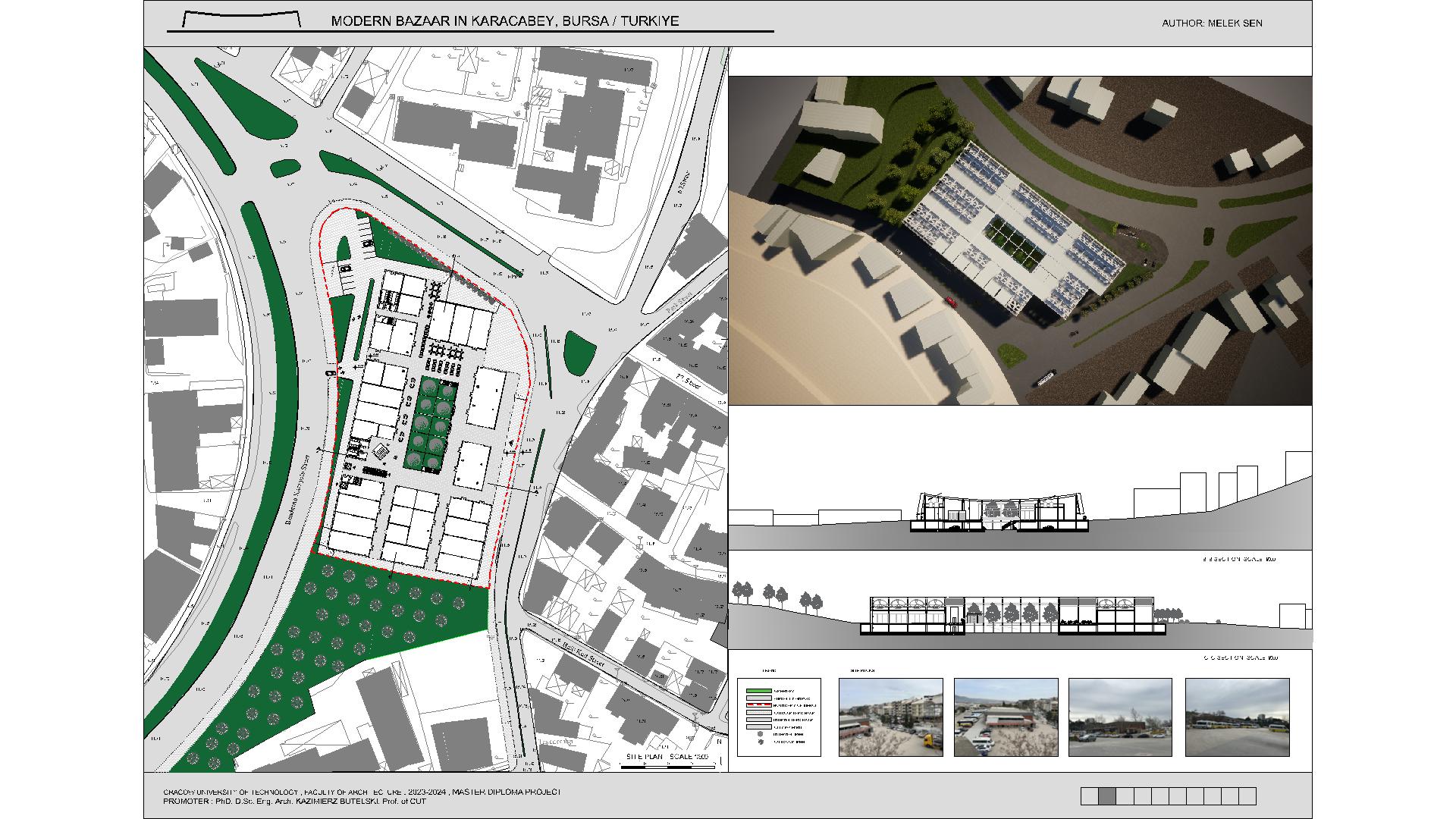Open the first site photo thumbnail

tap(891, 717)
